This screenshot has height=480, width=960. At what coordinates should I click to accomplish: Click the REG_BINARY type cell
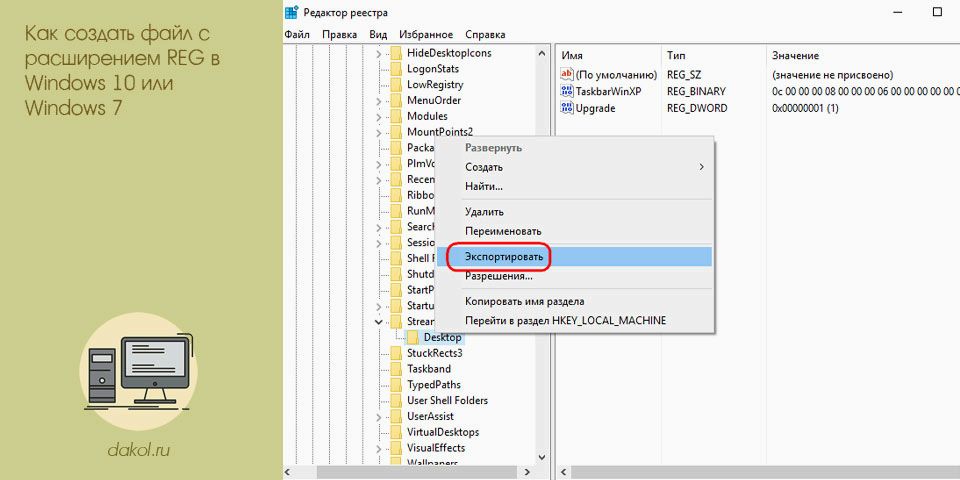pos(696,91)
